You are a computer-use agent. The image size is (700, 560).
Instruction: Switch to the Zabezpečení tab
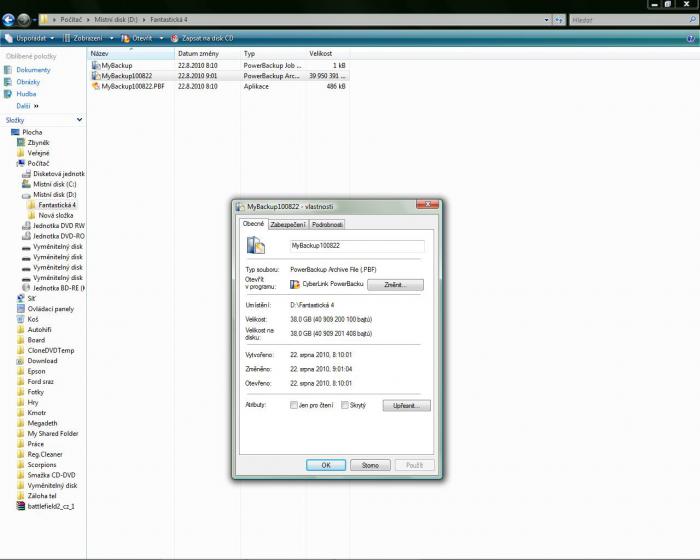[x=288, y=225]
